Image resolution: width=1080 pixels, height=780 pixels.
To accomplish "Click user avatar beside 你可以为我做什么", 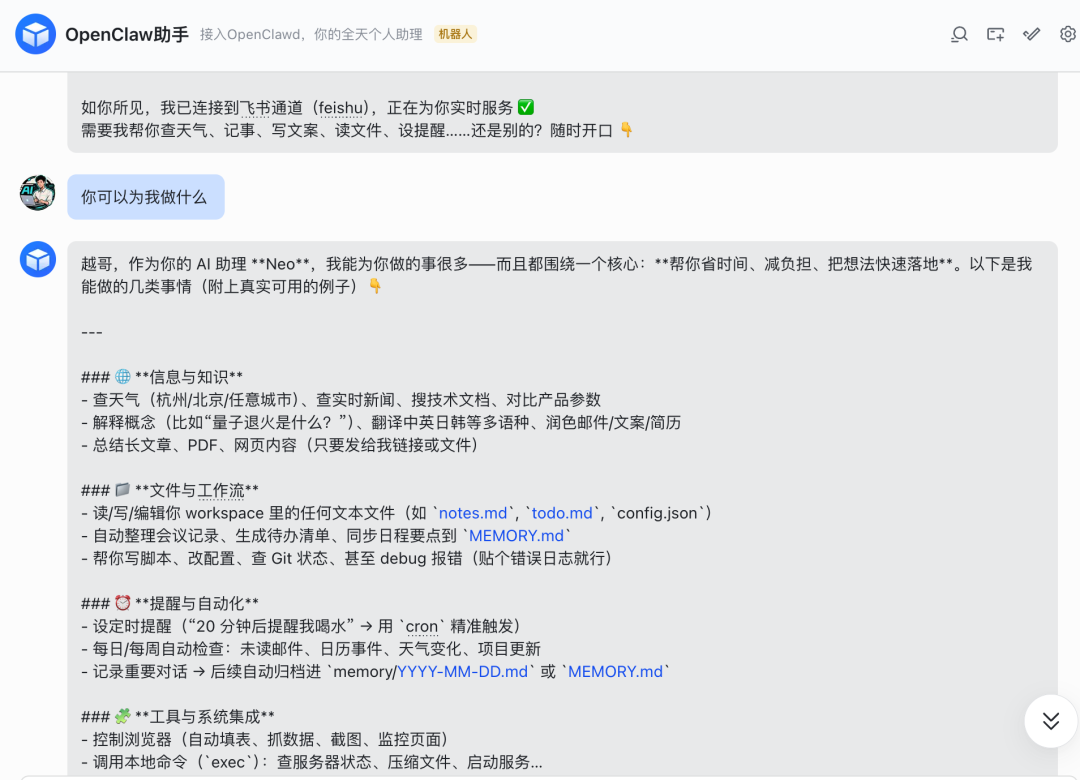I will click(x=38, y=193).
